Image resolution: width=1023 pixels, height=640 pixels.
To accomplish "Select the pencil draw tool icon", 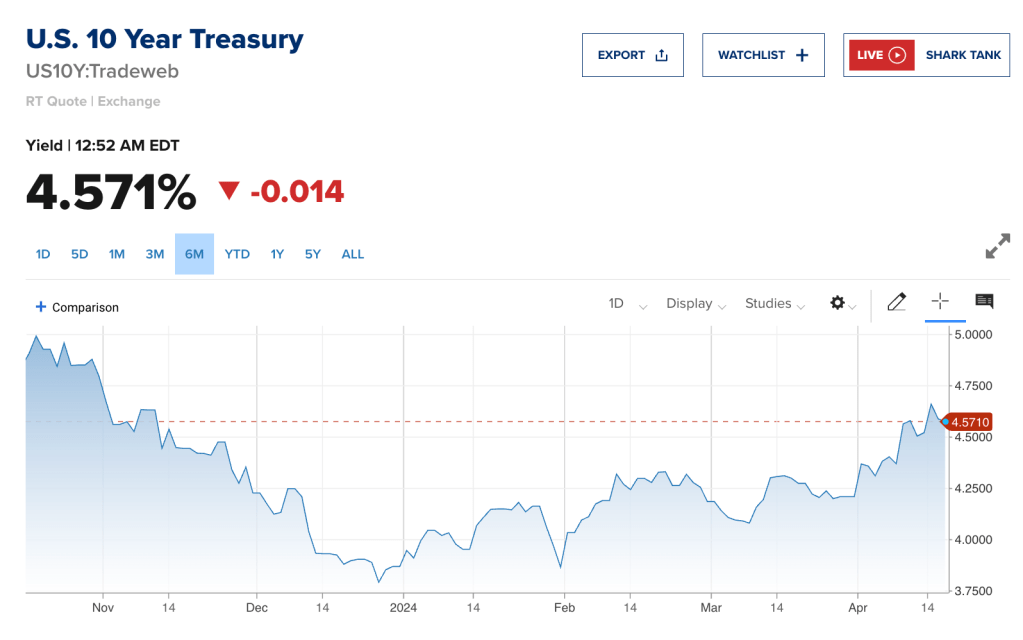I will [x=896, y=302].
